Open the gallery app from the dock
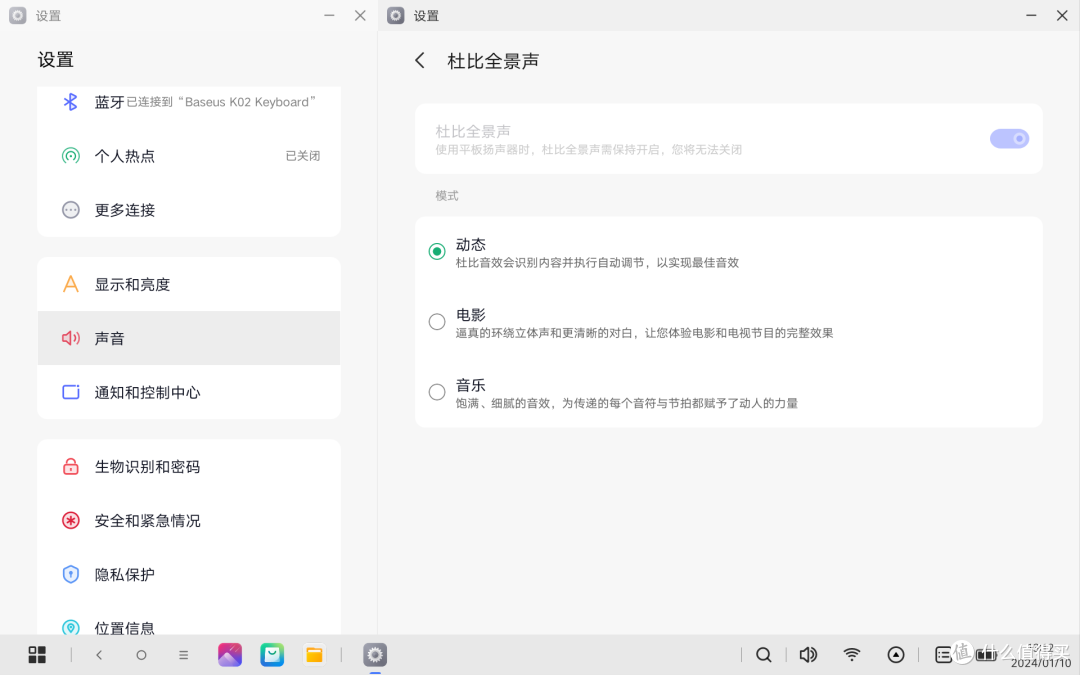 (x=229, y=654)
